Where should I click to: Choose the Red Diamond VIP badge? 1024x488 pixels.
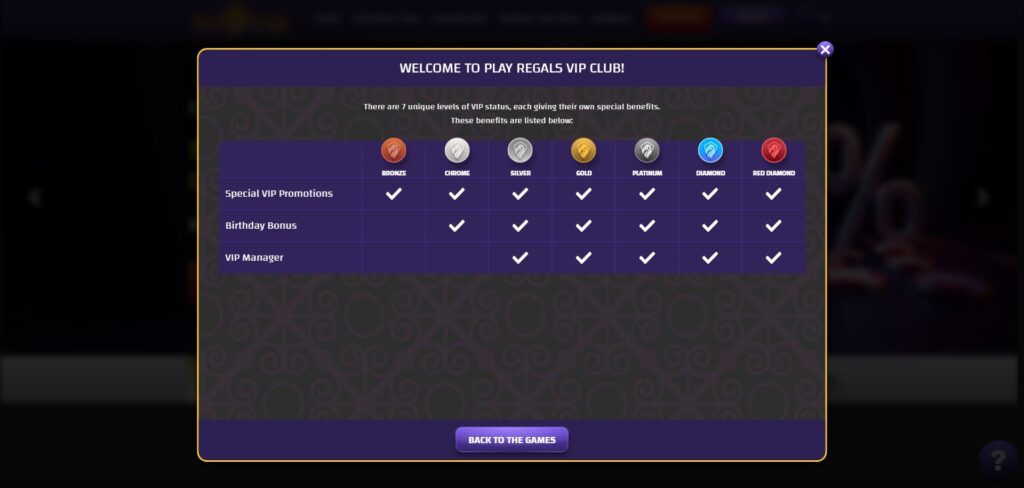(773, 151)
